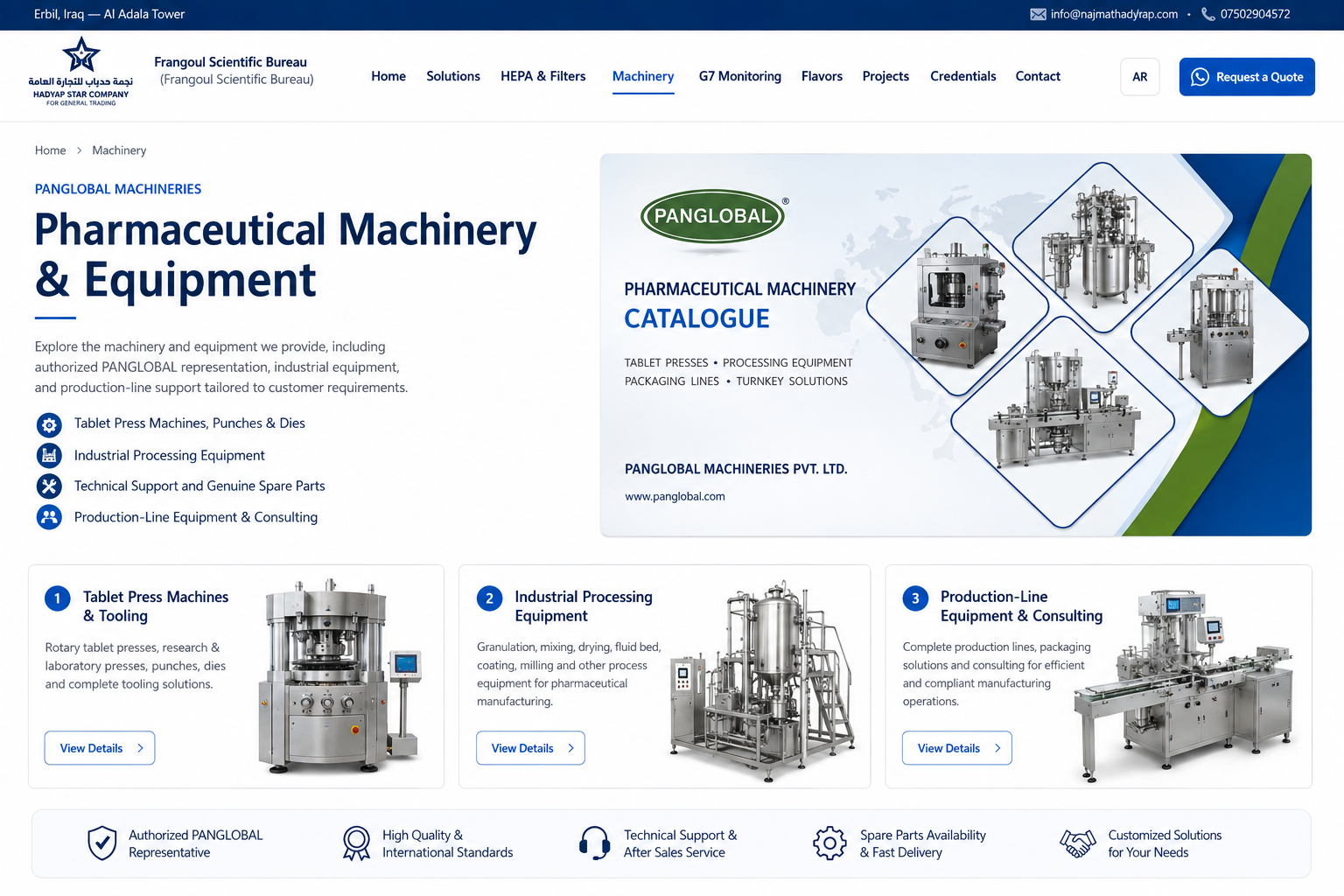Open the www.panglobal.com link in catalogue
The width and height of the screenshot is (1344, 896).
point(675,496)
